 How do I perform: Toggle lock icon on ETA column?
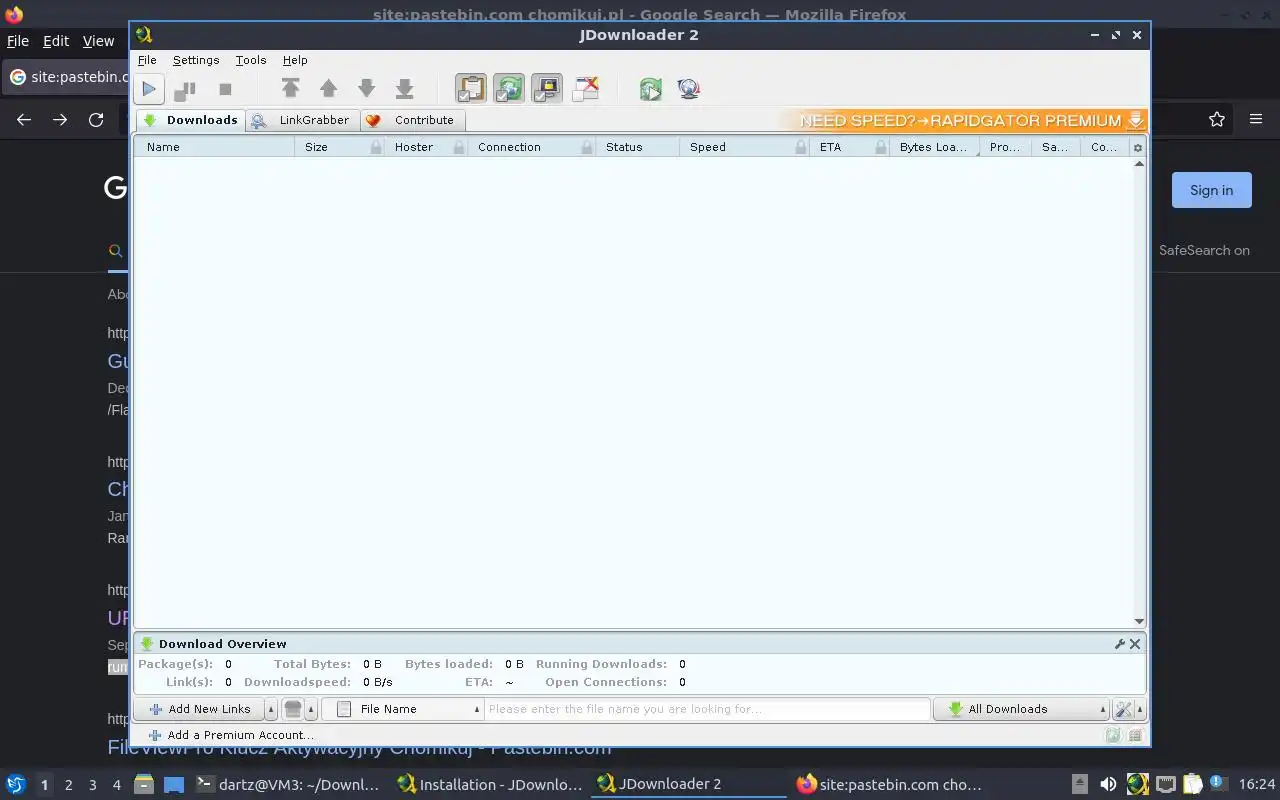point(881,147)
